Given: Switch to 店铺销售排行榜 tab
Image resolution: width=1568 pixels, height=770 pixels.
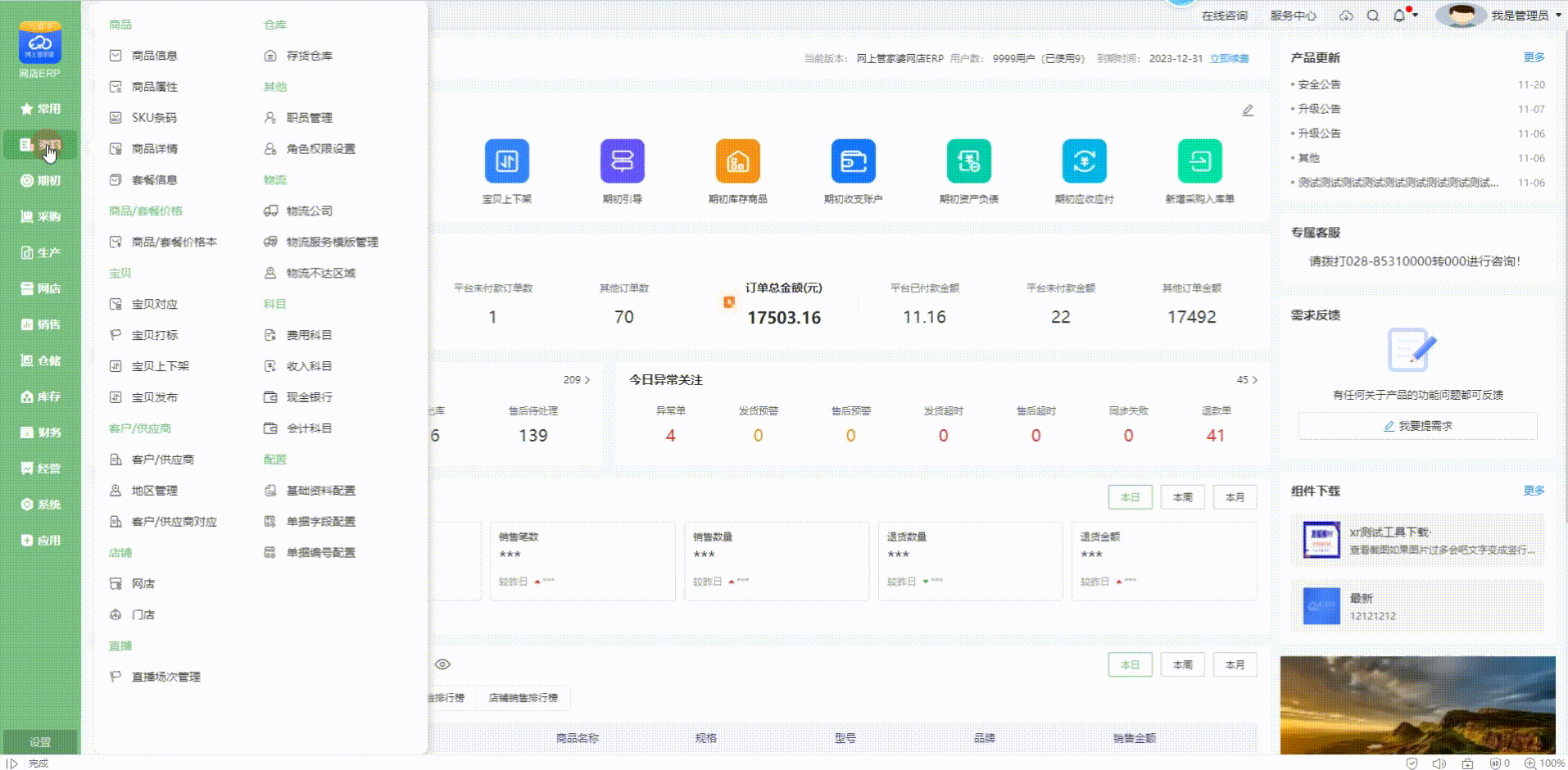Looking at the screenshot, I should (523, 698).
